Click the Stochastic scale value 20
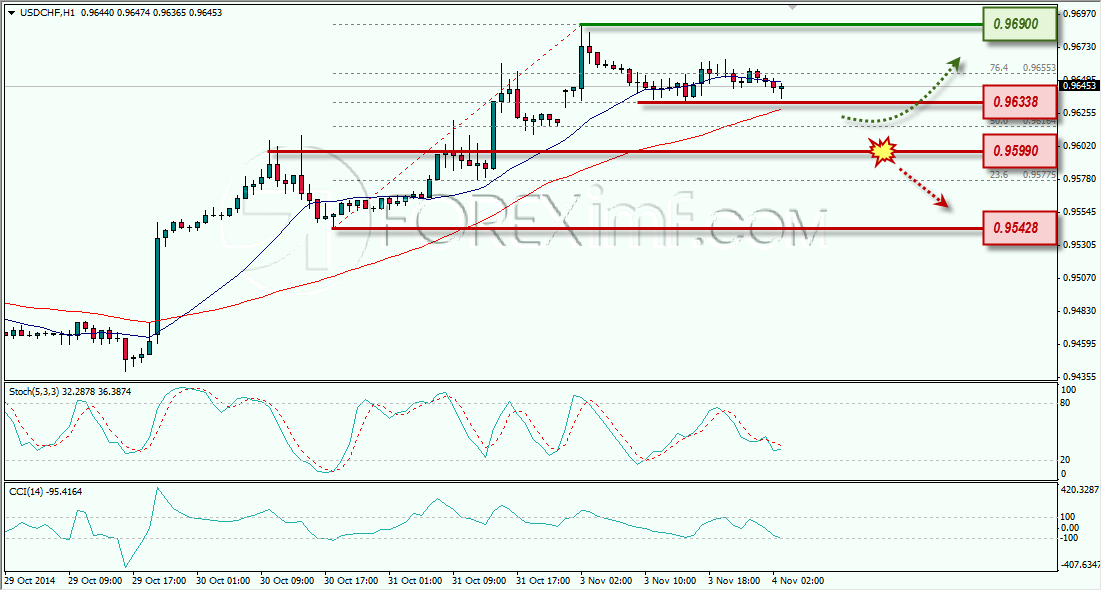The height and width of the screenshot is (591, 1102). (x=1065, y=460)
